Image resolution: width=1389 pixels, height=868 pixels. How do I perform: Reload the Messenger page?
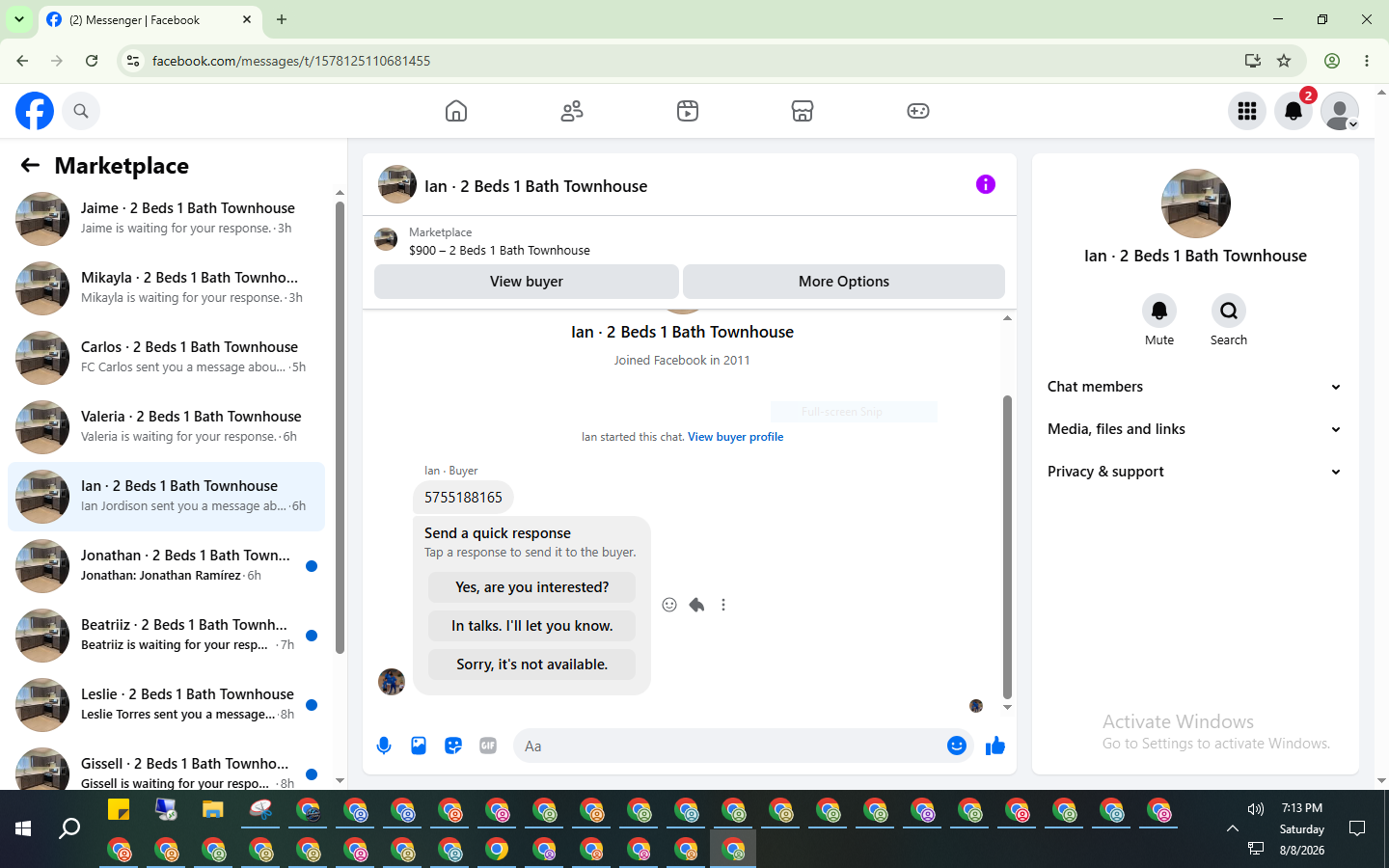92,61
